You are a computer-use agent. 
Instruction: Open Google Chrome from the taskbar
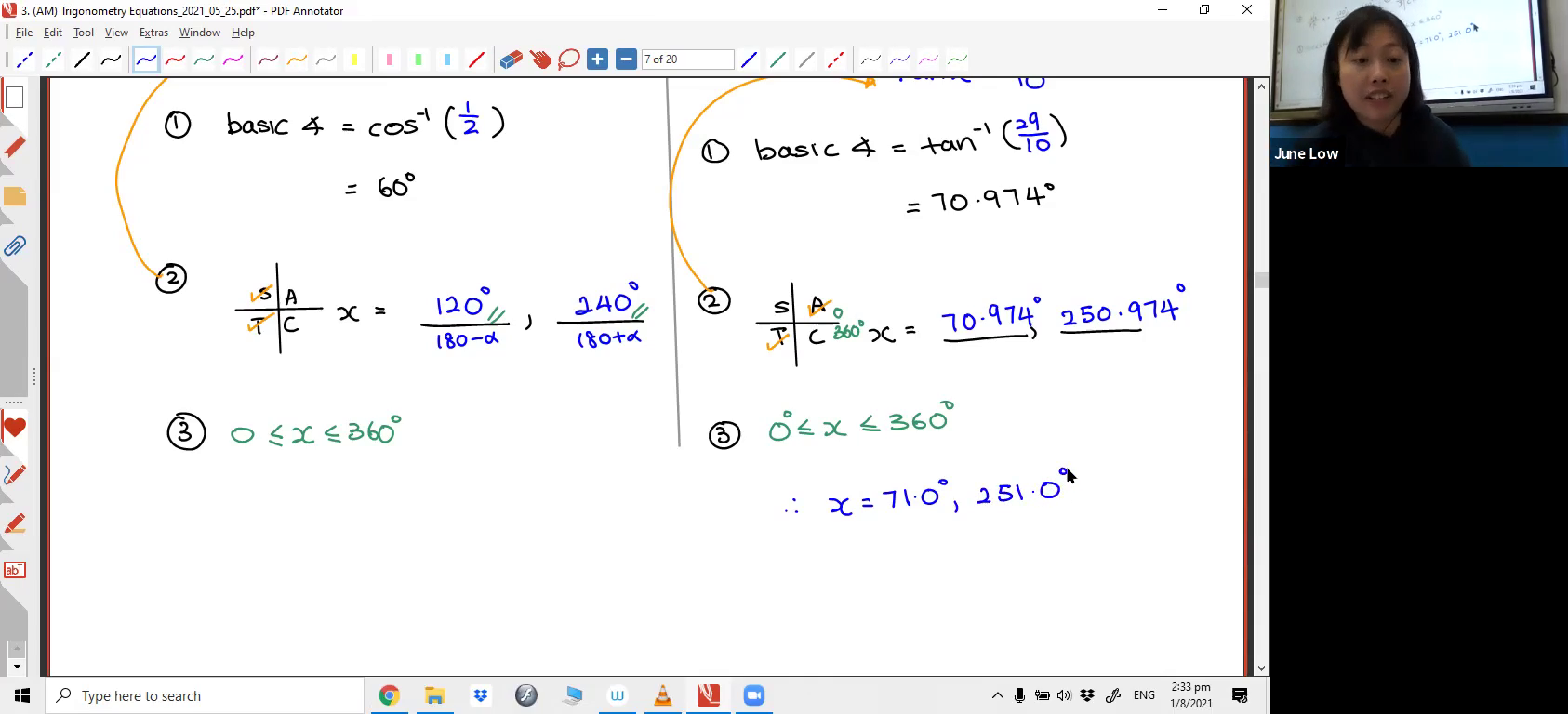point(389,695)
